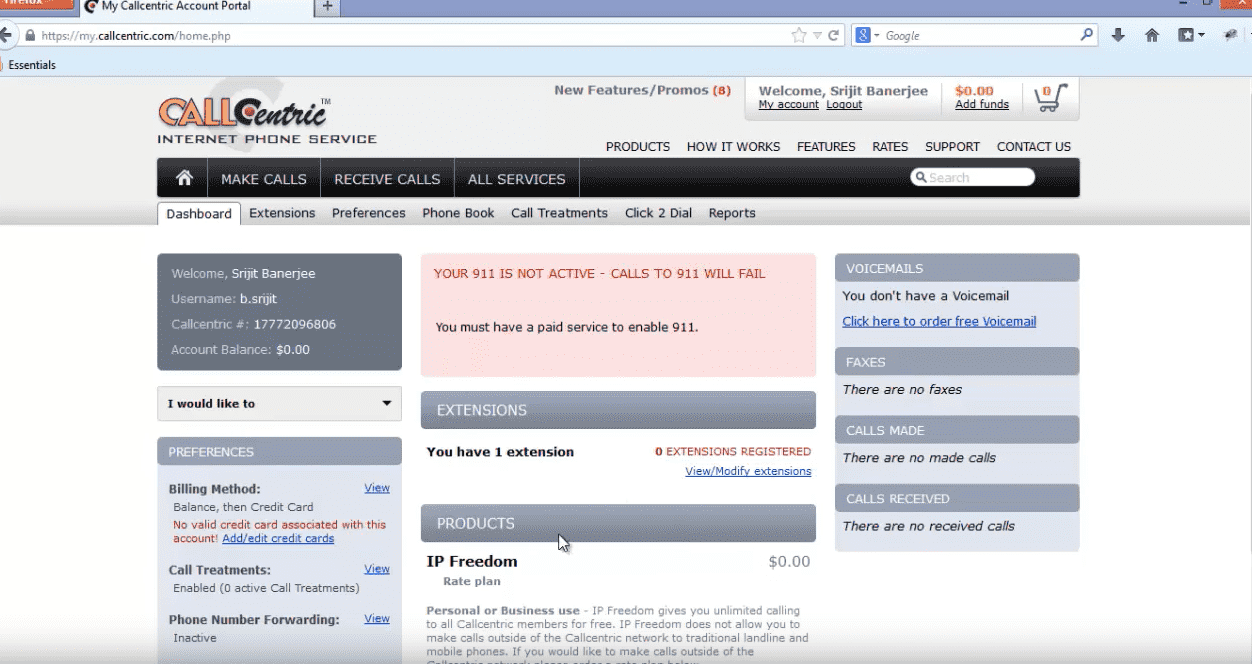The height and width of the screenshot is (664, 1252).
Task: Click the Add/edit credit cards link
Action: (x=278, y=538)
